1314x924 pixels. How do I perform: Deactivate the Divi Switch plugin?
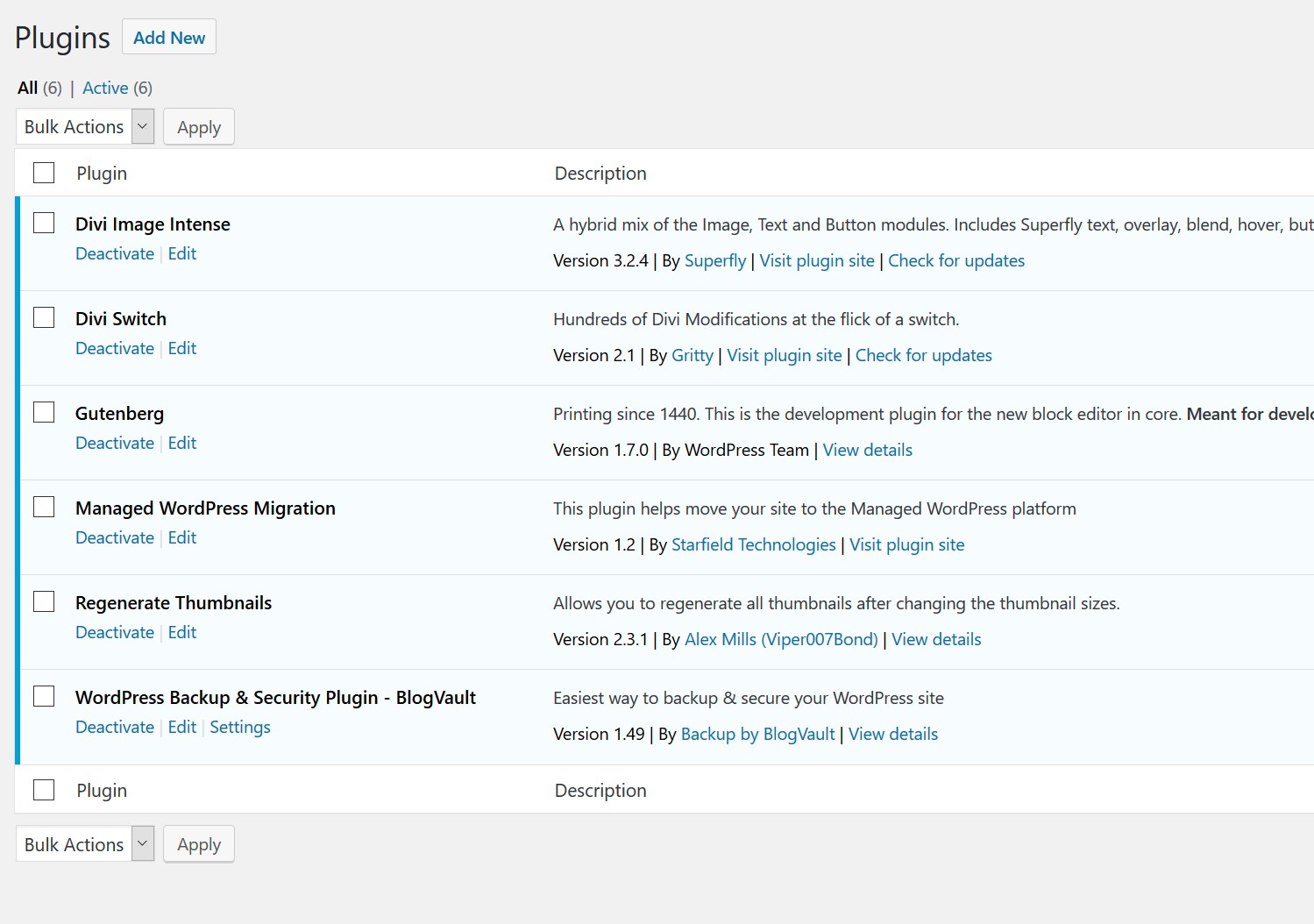(115, 348)
